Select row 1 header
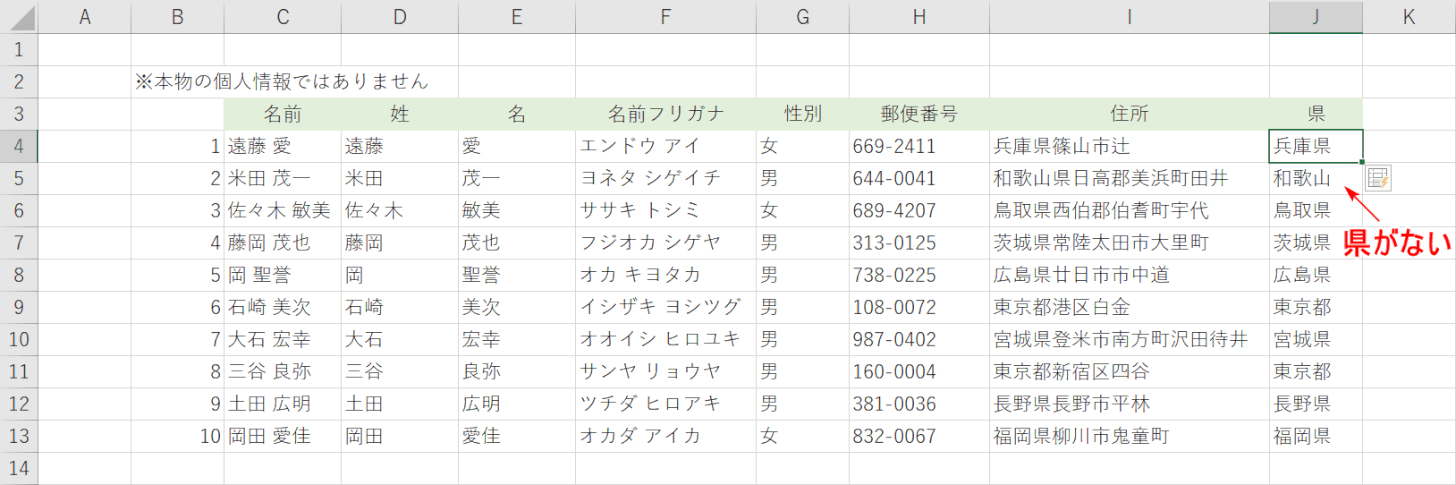 [x=19, y=49]
